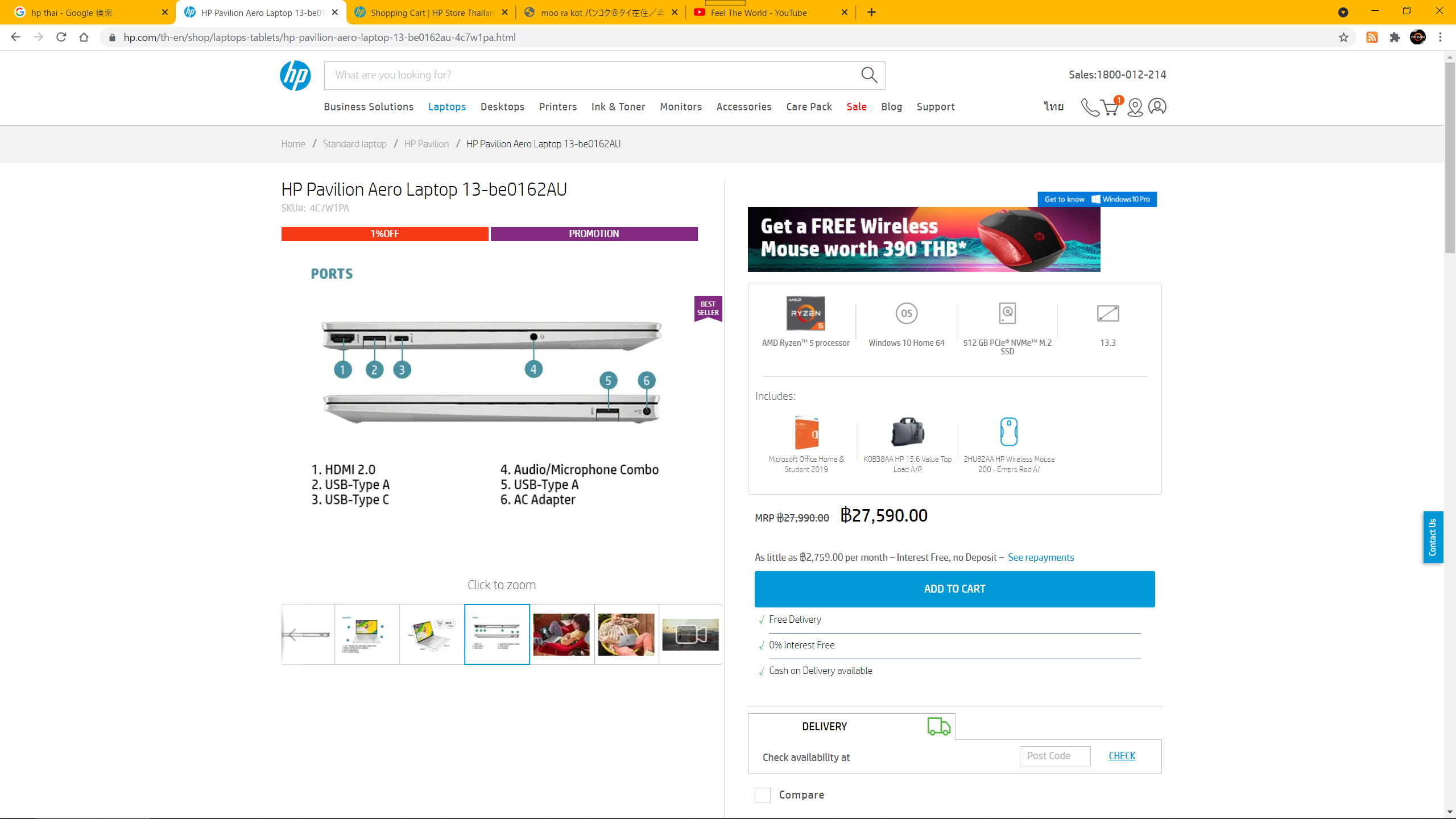Open the shopping cart icon
This screenshot has height=819, width=1456.
pyautogui.click(x=1111, y=106)
